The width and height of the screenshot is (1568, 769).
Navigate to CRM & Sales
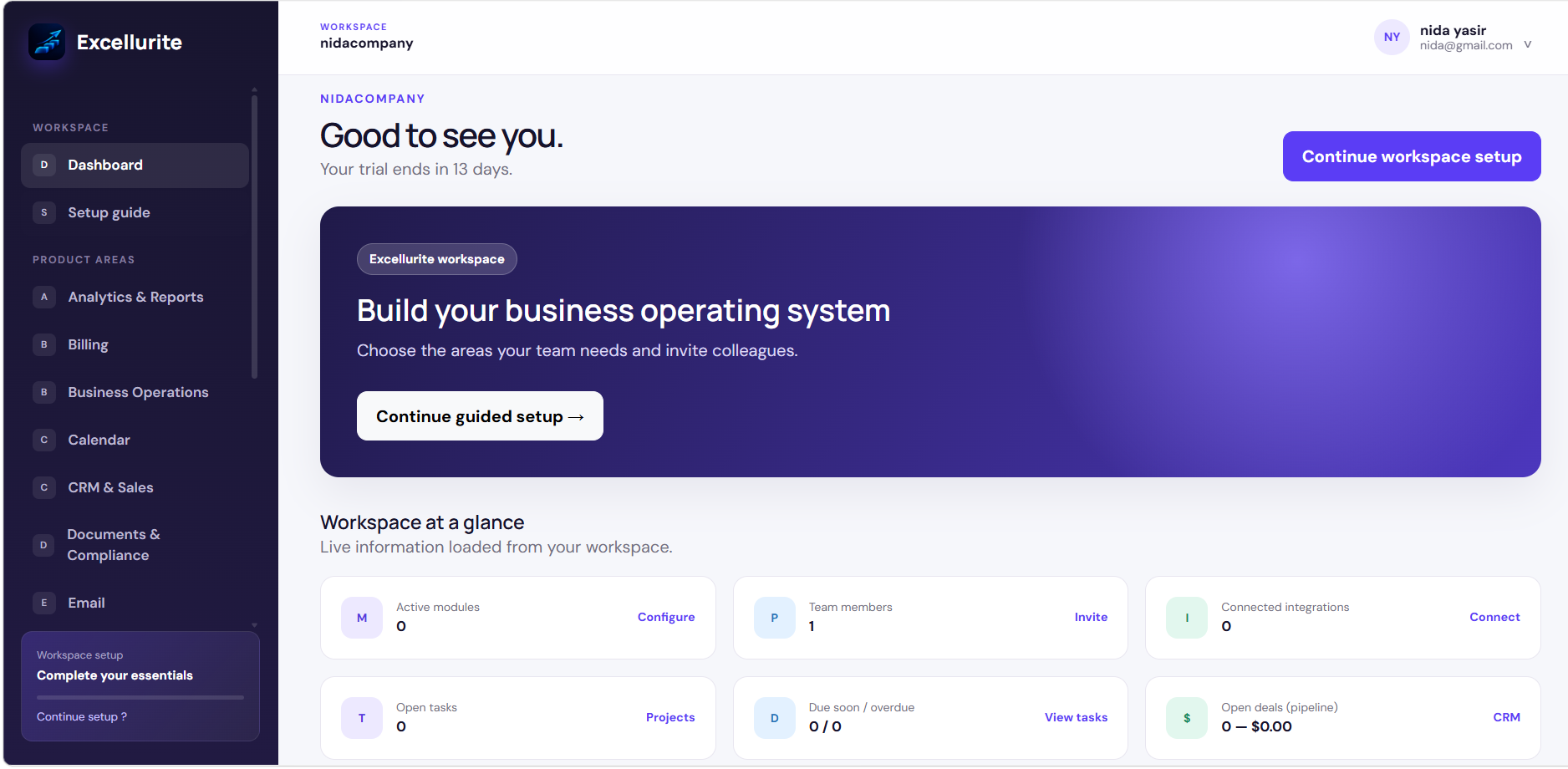pos(135,487)
